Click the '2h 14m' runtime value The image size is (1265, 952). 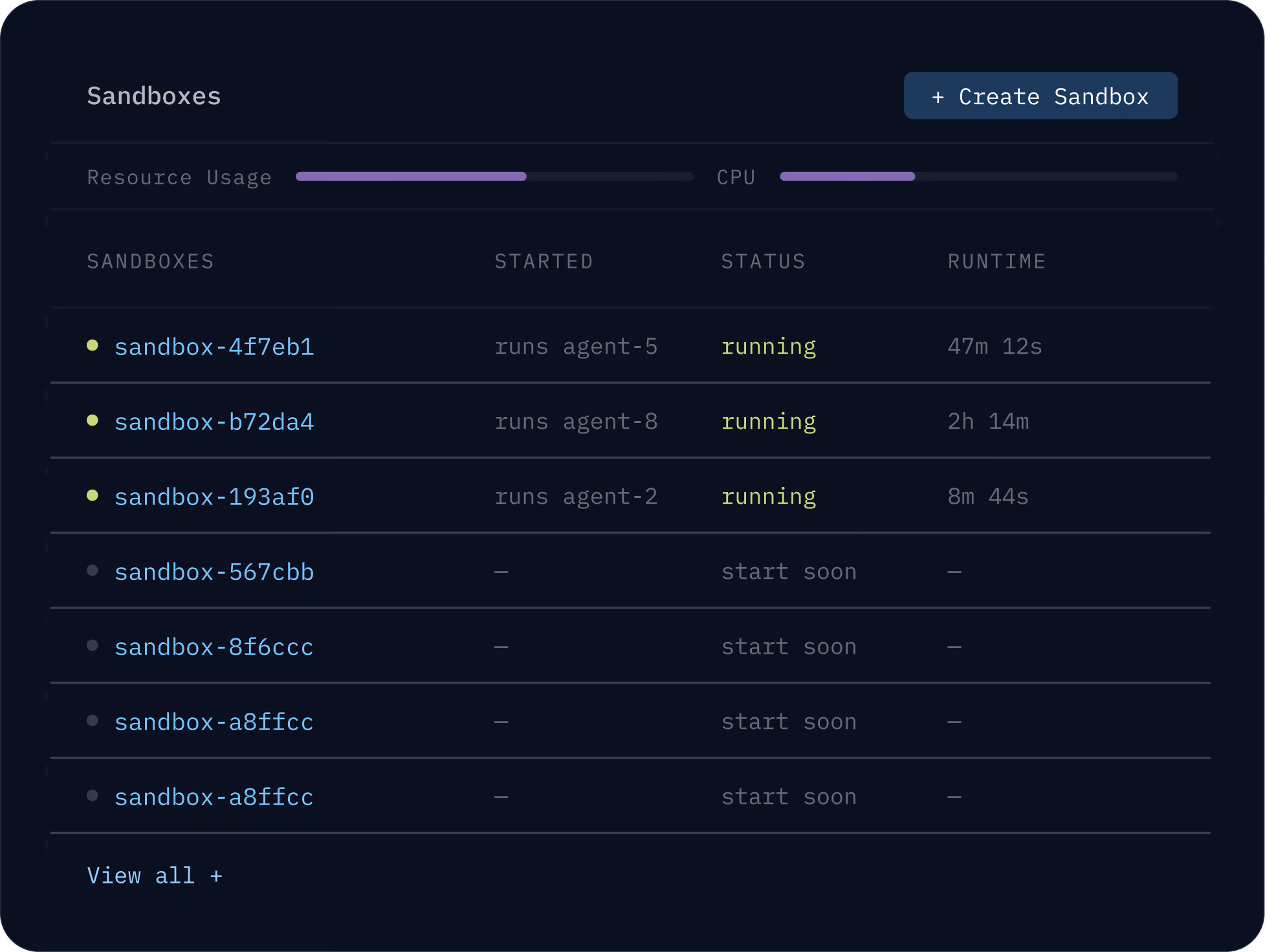click(989, 422)
